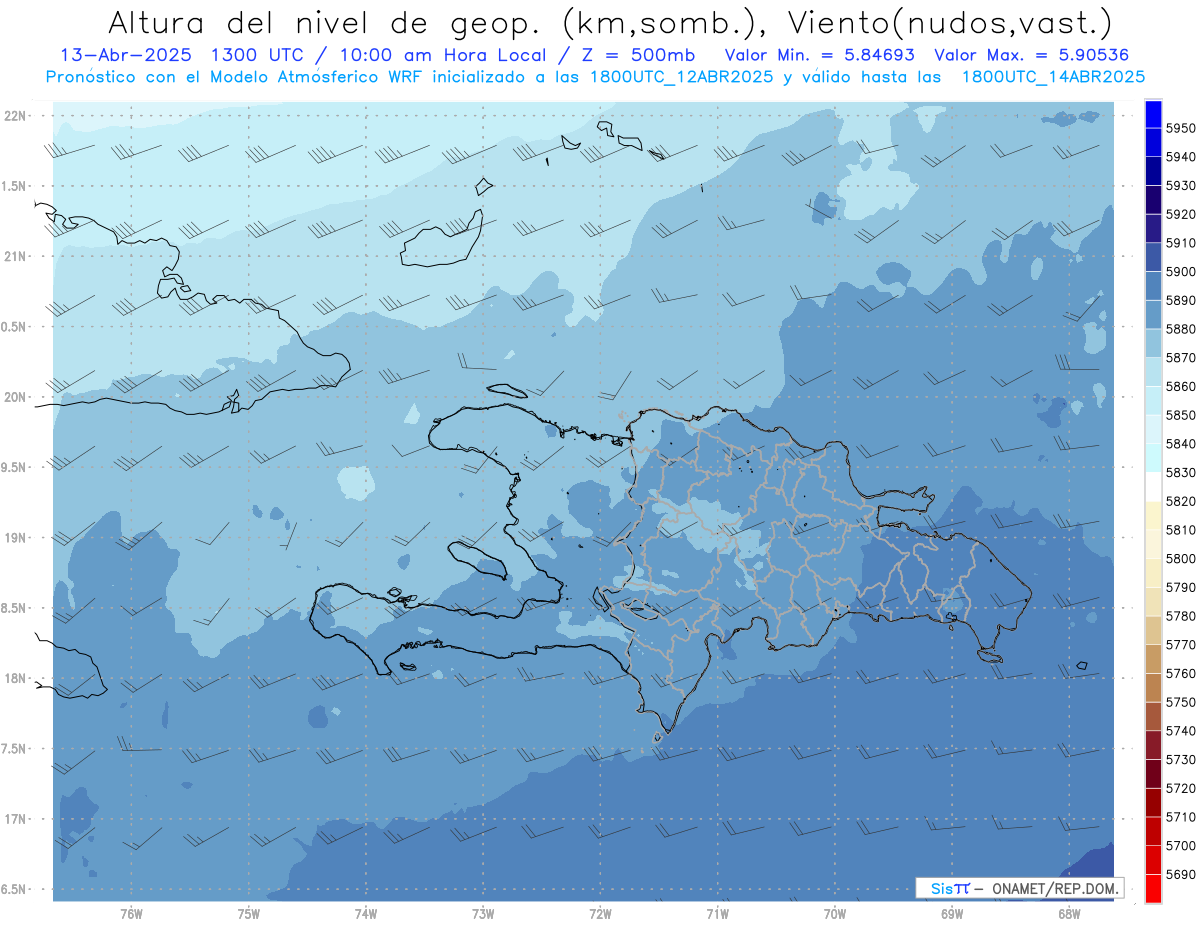Click the legend value 5900
Viewport: 1200px width, 927px height.
[x=1180, y=271]
